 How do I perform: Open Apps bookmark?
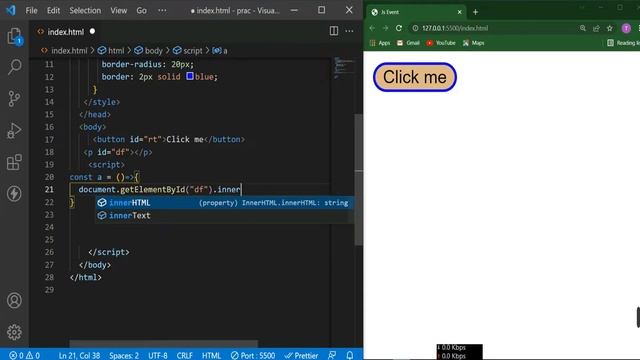380,43
